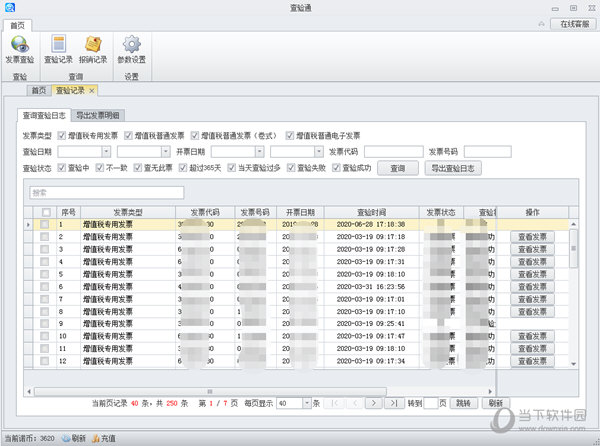
Task: Open 参数设置 gear settings
Action: point(131,48)
